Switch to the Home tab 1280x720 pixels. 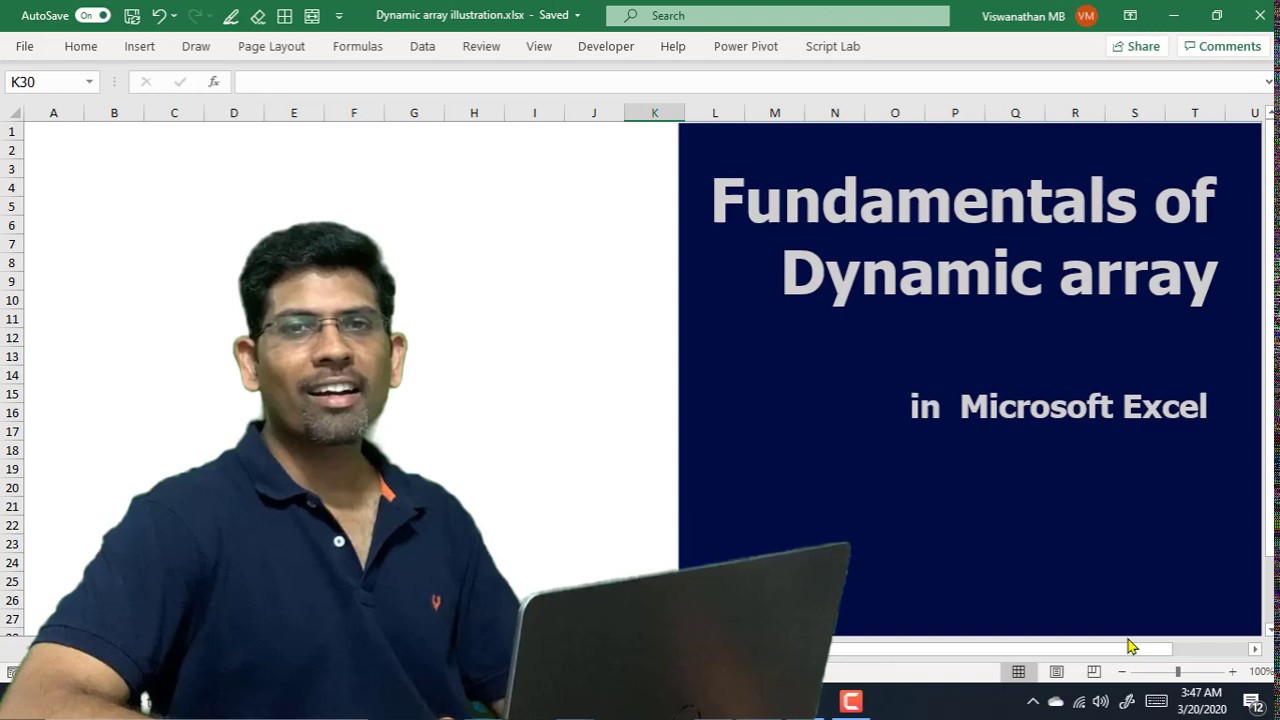click(x=81, y=46)
